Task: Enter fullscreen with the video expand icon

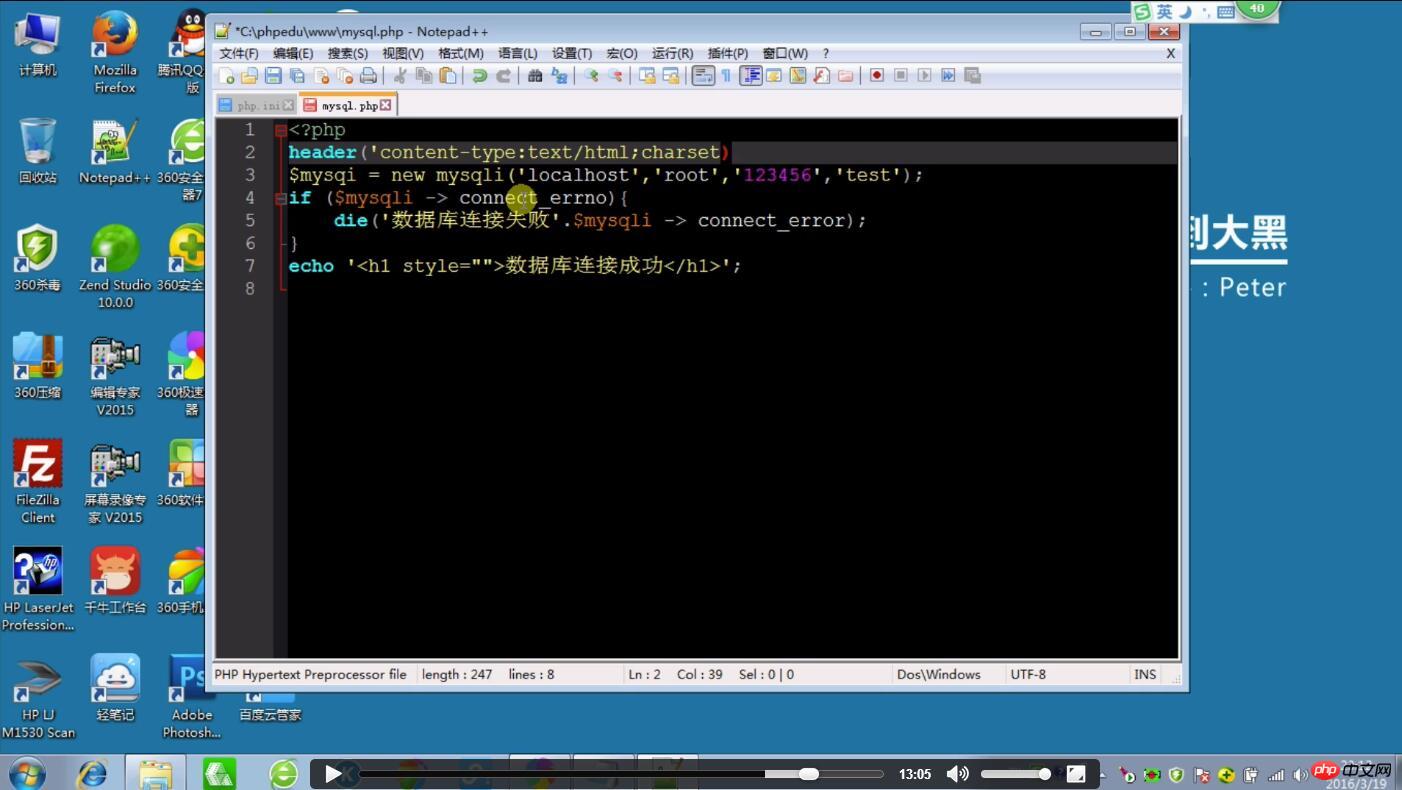Action: (x=1076, y=774)
